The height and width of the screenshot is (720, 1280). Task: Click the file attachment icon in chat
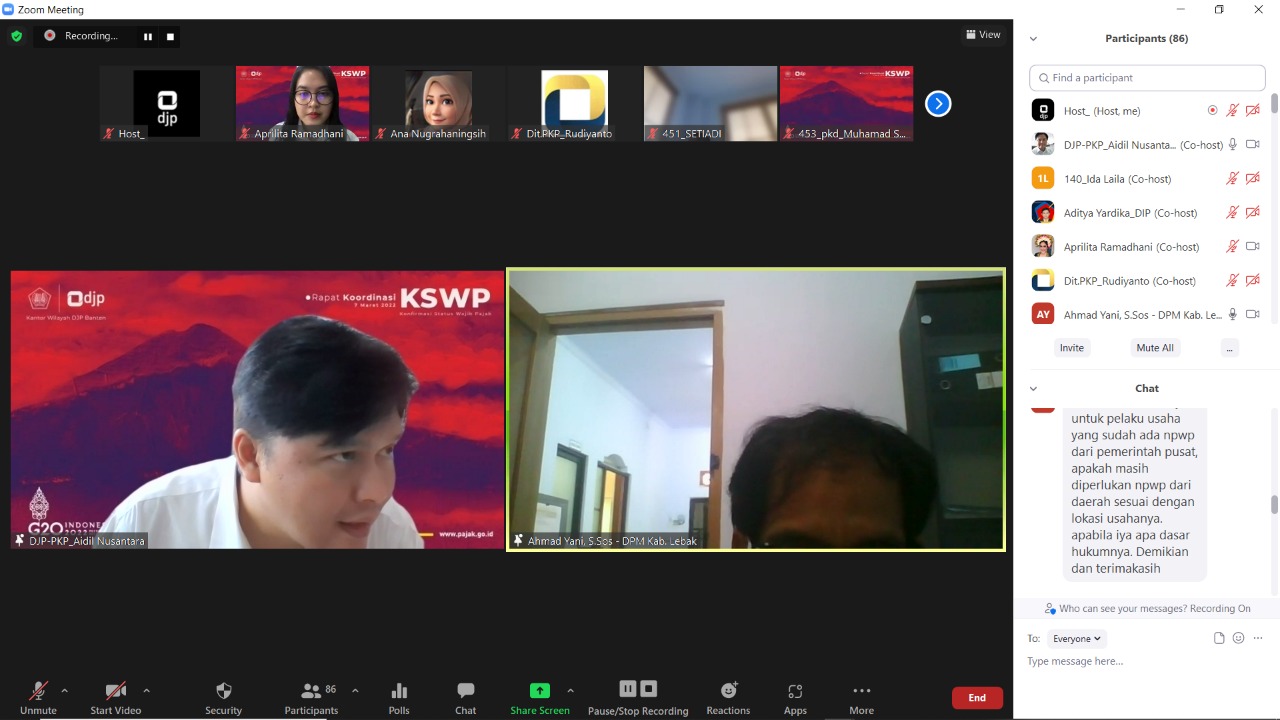1219,638
